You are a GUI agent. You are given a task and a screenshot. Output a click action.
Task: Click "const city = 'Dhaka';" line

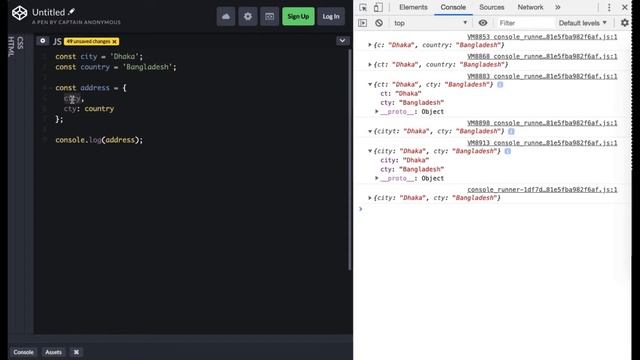99,57
